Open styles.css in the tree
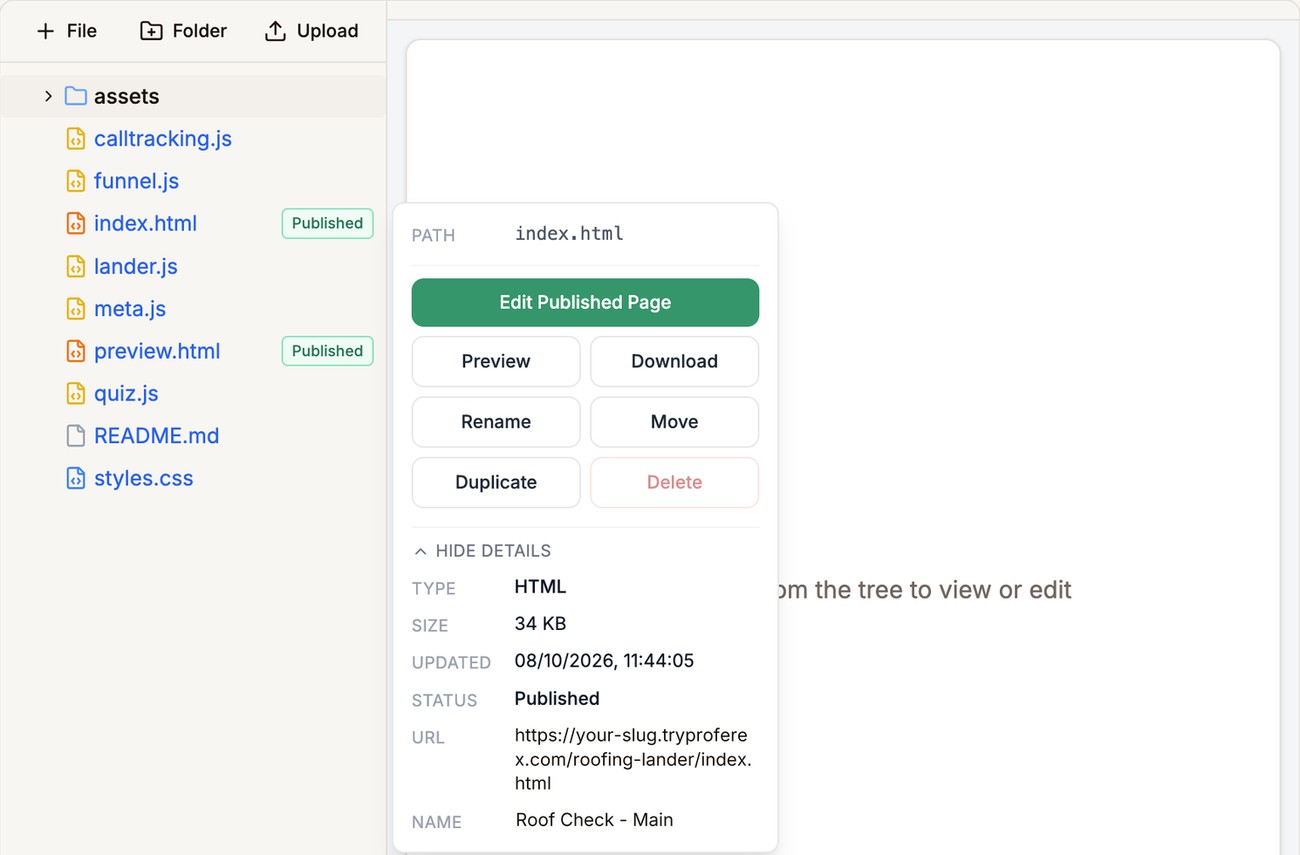This screenshot has height=855, width=1300. click(x=143, y=478)
